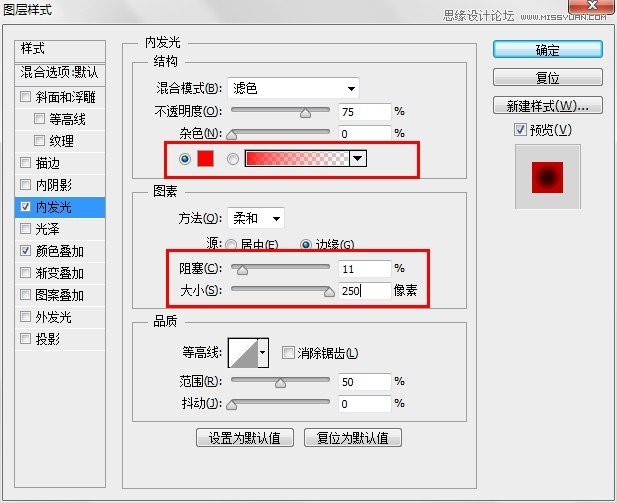Image resolution: width=617 pixels, height=503 pixels.
Task: Select the 投影 style row
Action: coord(60,339)
